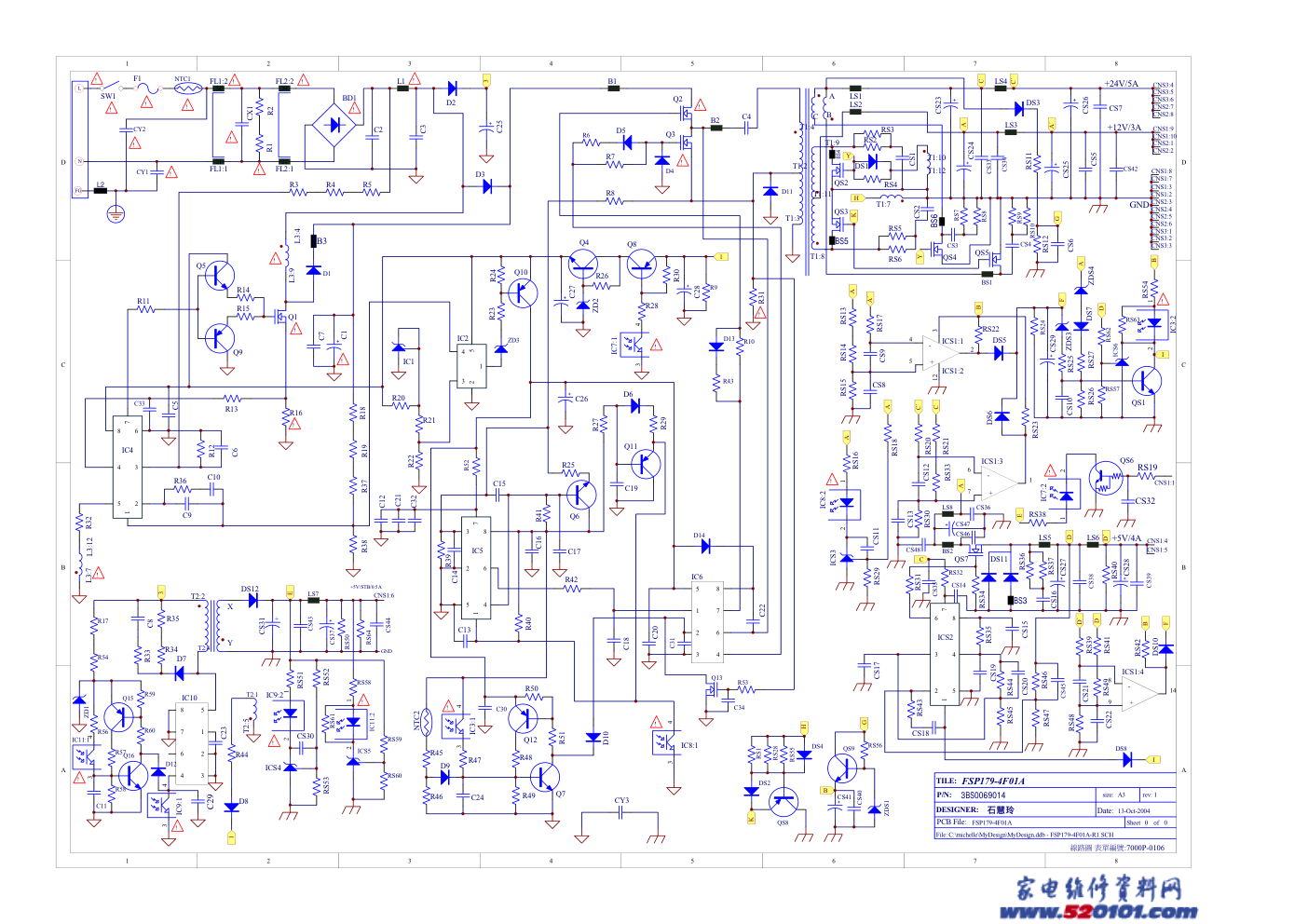Click the CY3 capacitor label
The width and height of the screenshot is (1308, 924).
click(621, 801)
